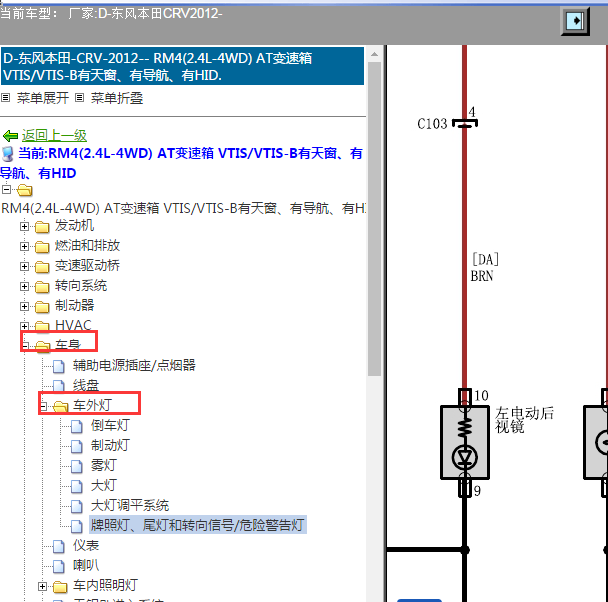Click the 大灯 document icon
The image size is (608, 602).
(77, 486)
